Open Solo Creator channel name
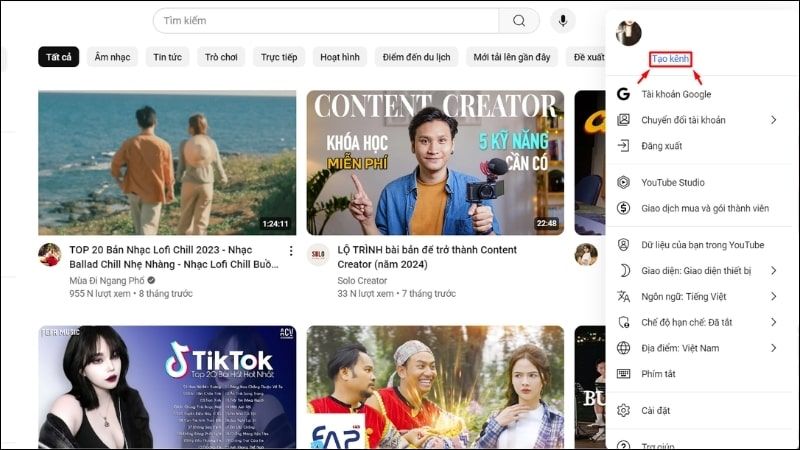The width and height of the screenshot is (800, 450). tap(362, 281)
